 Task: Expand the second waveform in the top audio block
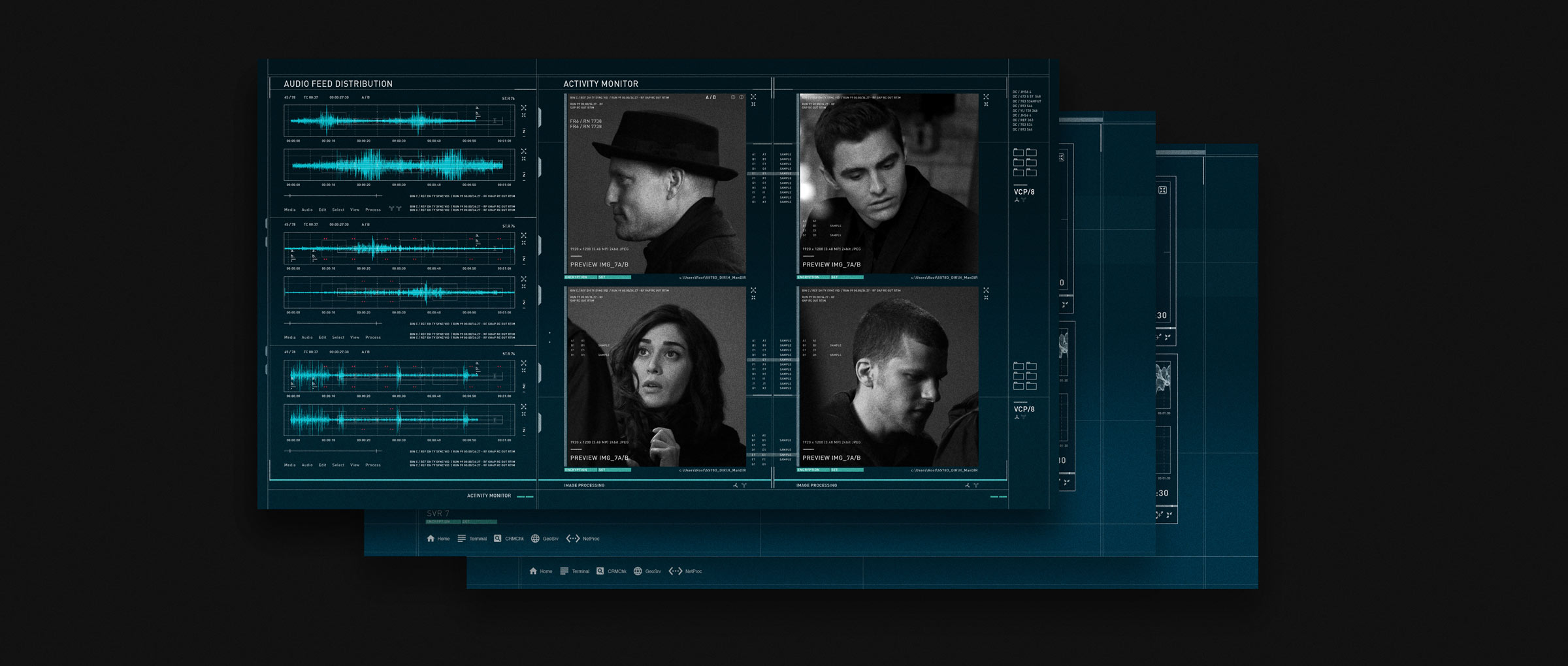click(x=523, y=151)
